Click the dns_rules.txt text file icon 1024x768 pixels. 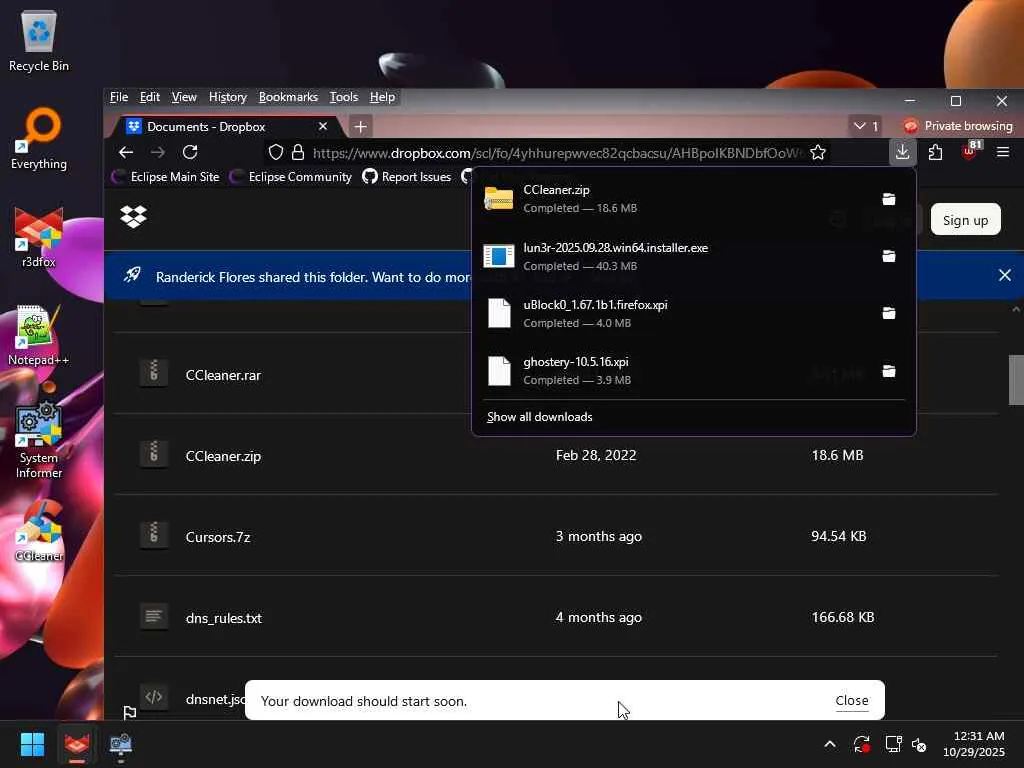pos(153,616)
